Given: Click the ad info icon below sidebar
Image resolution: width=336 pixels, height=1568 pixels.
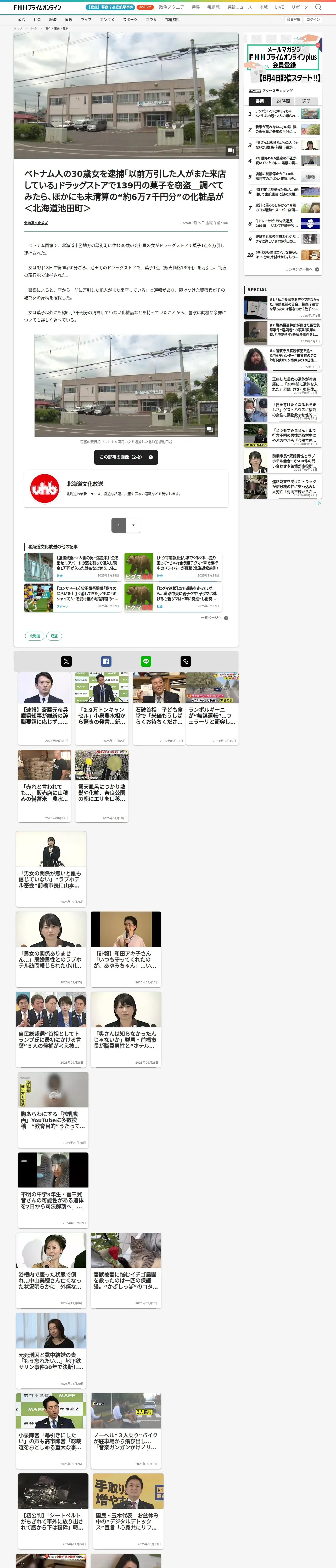Looking at the screenshot, I should pos(319,503).
